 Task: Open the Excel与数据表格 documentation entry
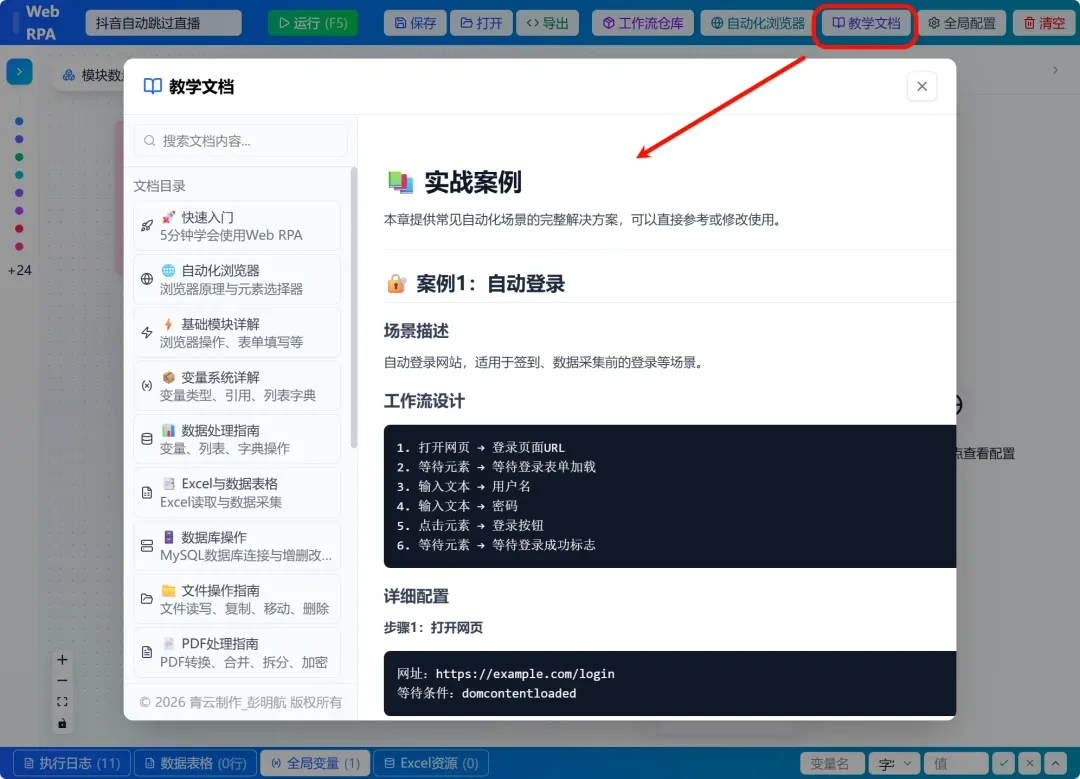(237, 492)
